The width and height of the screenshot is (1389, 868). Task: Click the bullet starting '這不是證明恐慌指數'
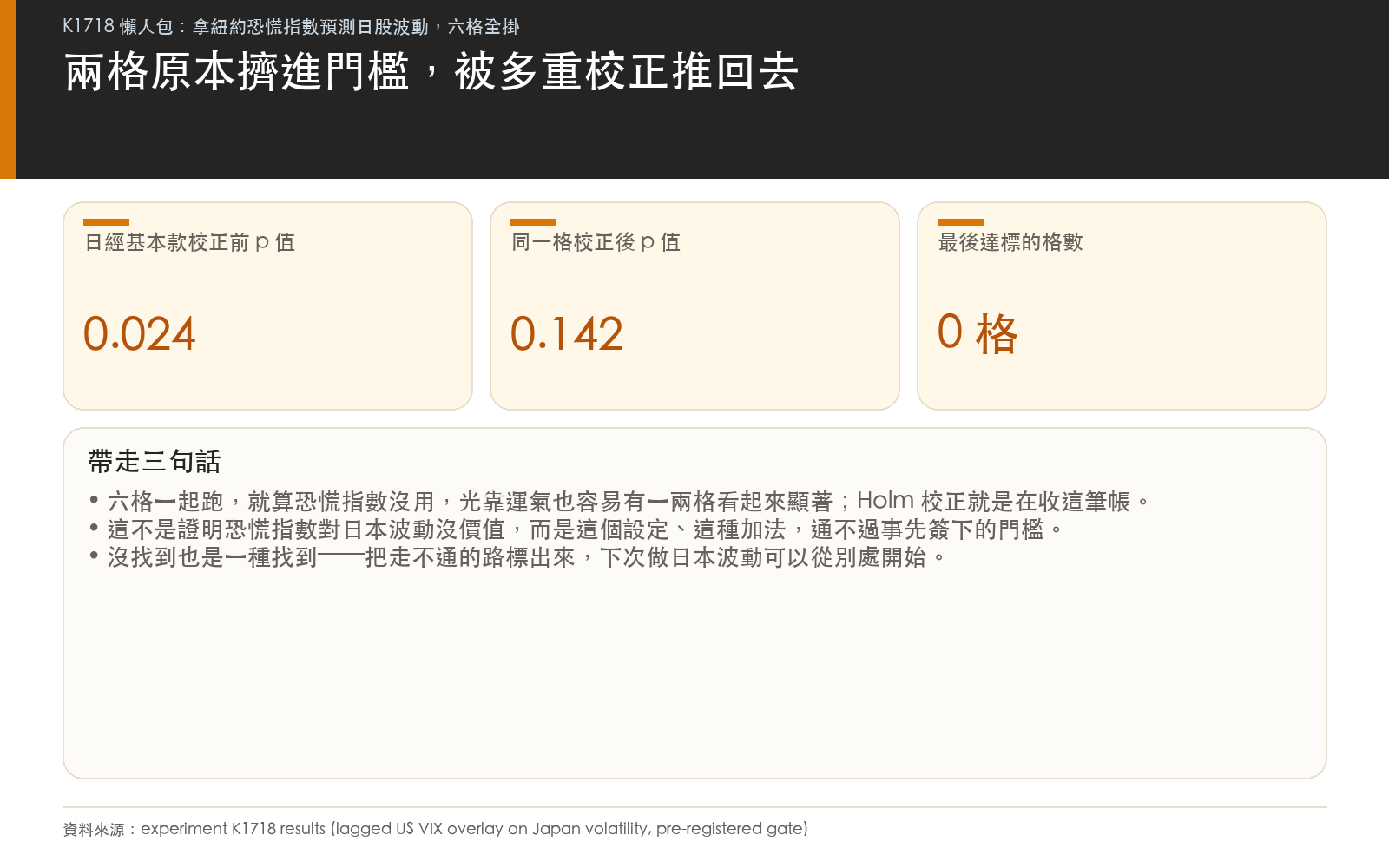pos(576,529)
